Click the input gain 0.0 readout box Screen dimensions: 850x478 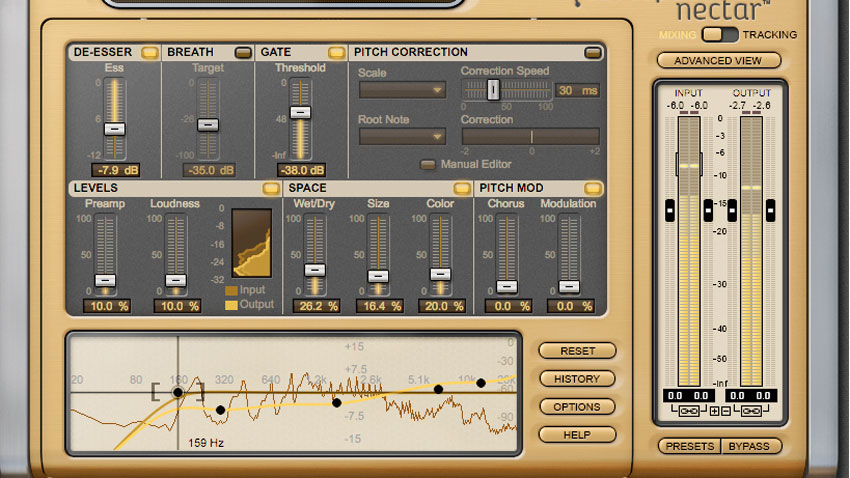coord(689,396)
